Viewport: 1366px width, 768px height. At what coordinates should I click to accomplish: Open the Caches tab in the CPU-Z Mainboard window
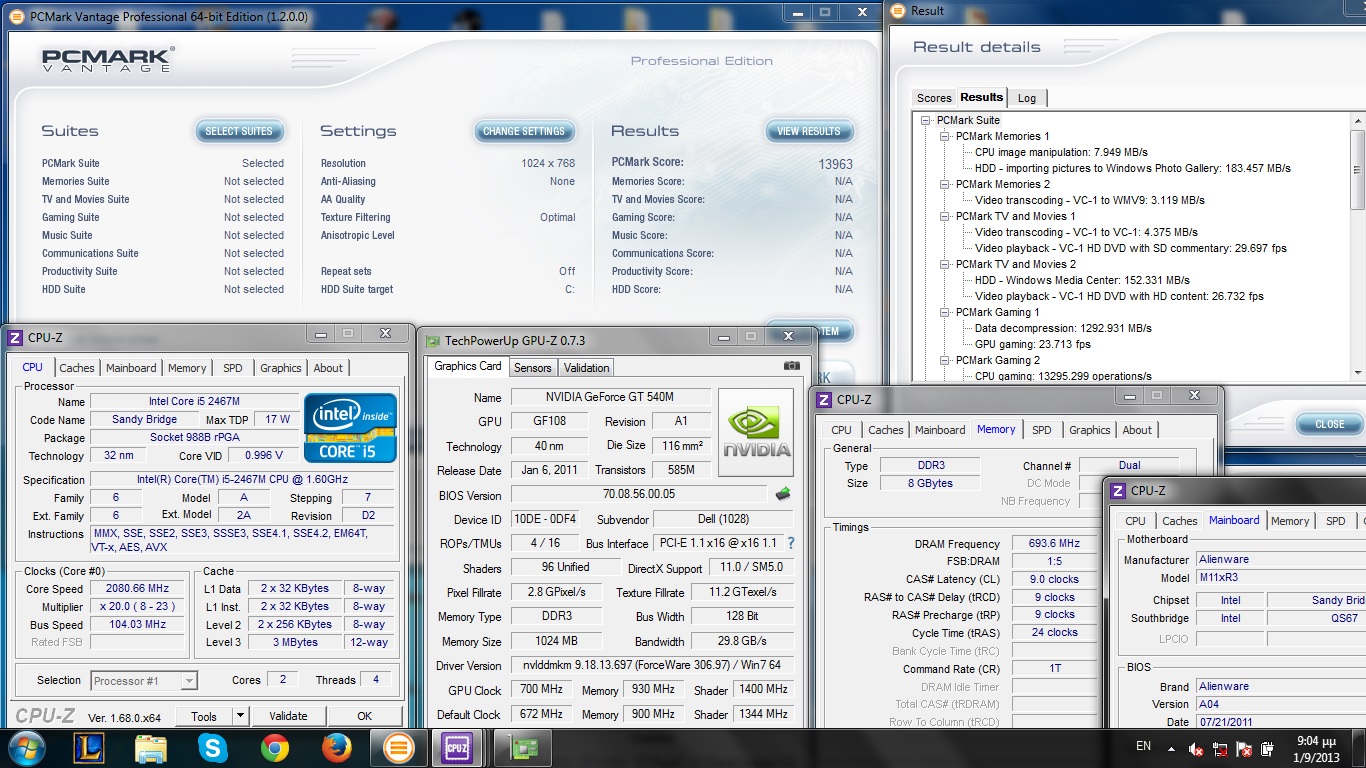1180,521
